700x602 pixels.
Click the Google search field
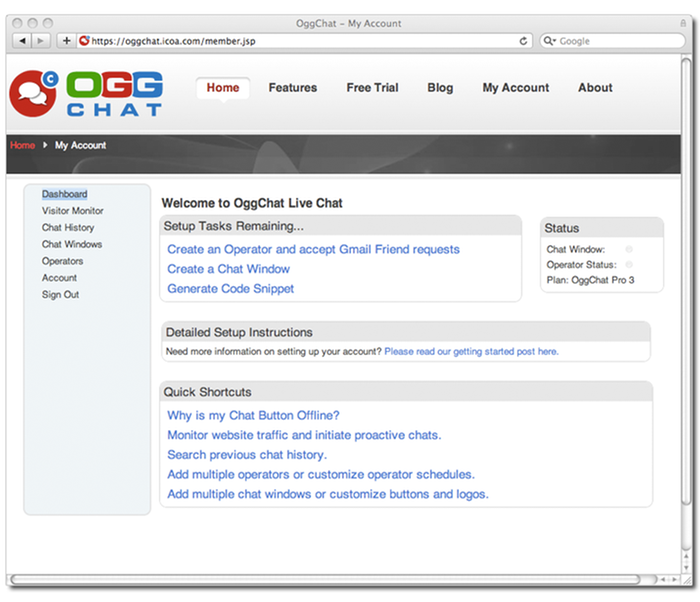pos(612,41)
